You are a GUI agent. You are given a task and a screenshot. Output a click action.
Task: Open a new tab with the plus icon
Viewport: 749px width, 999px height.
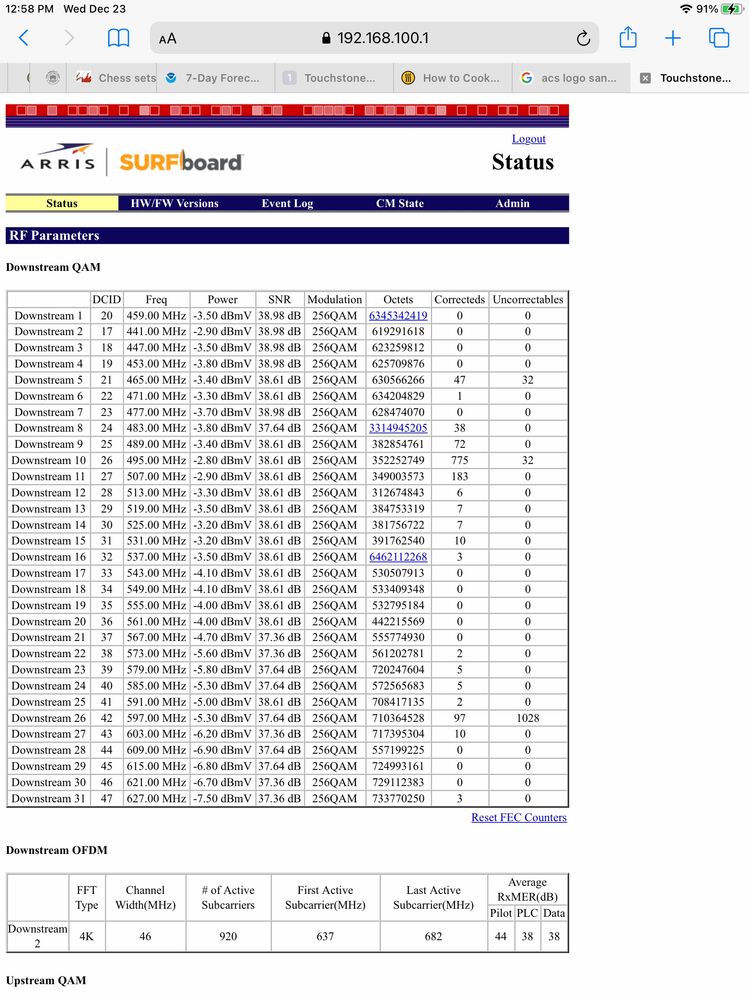coord(673,38)
